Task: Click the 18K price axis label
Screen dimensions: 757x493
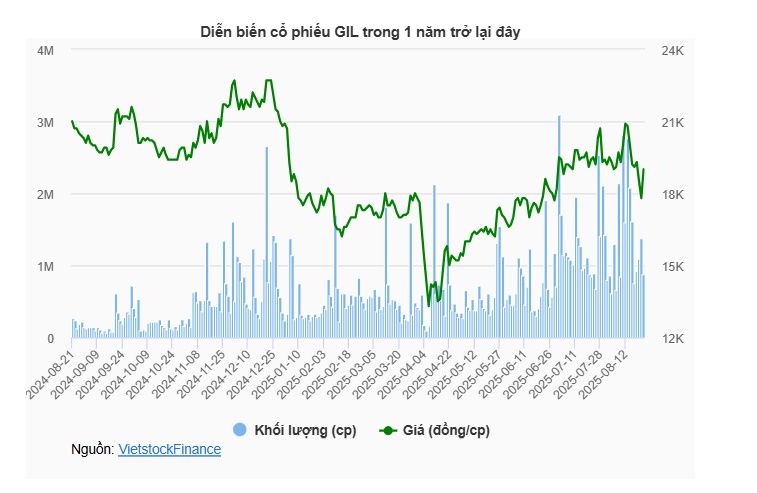Action: [x=672, y=194]
